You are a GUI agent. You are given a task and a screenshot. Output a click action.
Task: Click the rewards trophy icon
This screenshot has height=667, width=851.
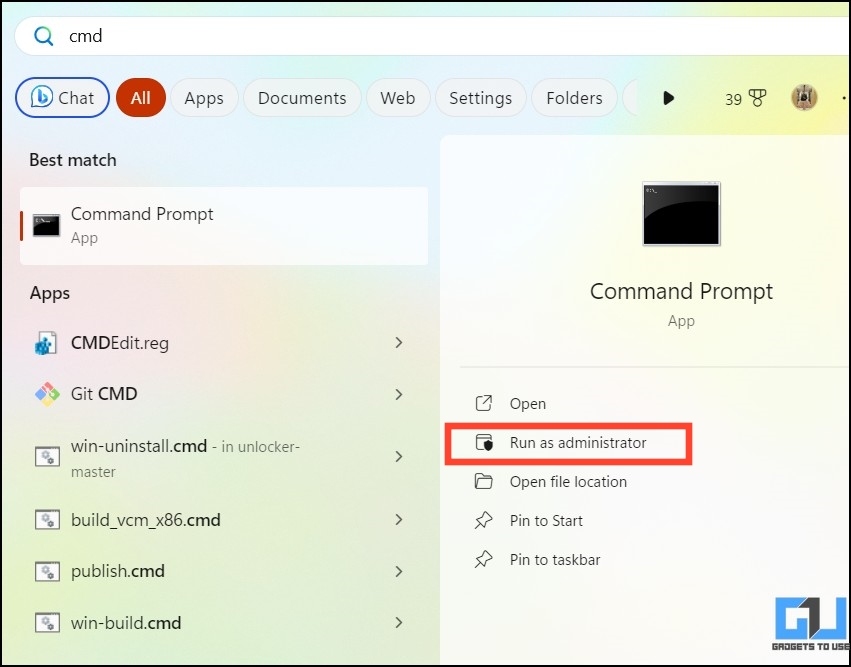click(x=757, y=98)
